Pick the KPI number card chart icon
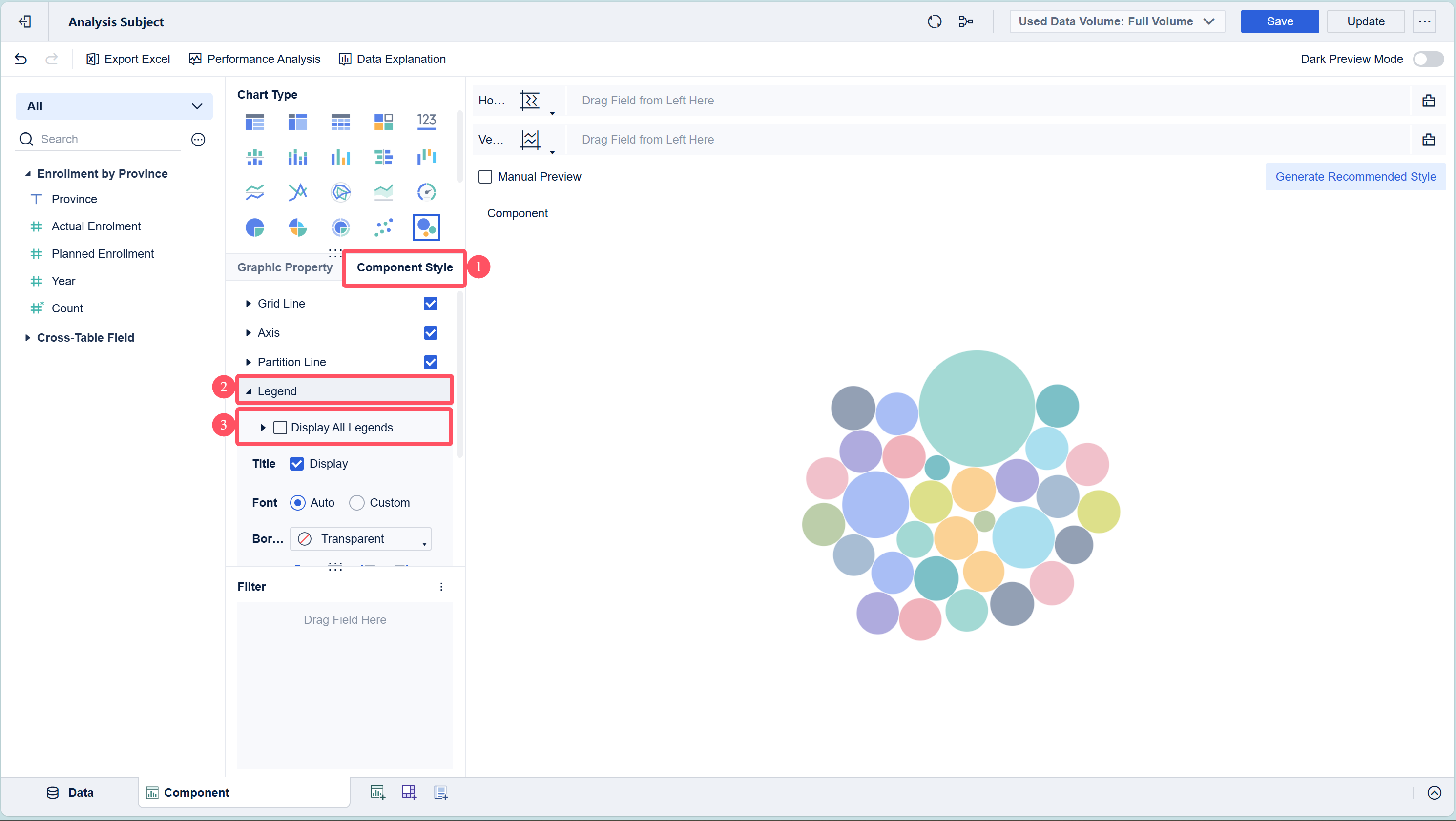Screen dimensions: 1456x821 coord(426,122)
